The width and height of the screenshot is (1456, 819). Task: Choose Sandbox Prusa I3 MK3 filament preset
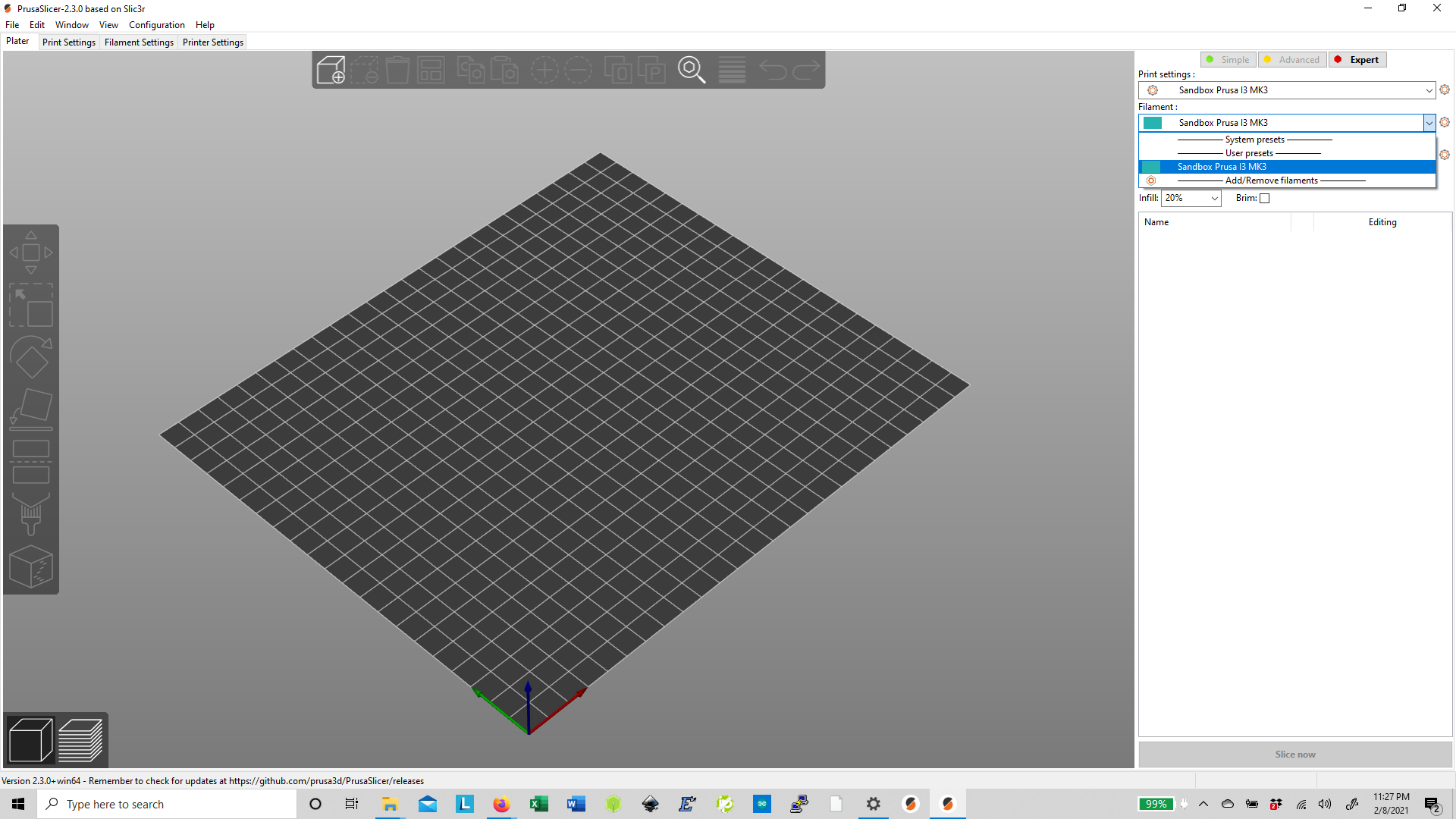pyautogui.click(x=1287, y=167)
